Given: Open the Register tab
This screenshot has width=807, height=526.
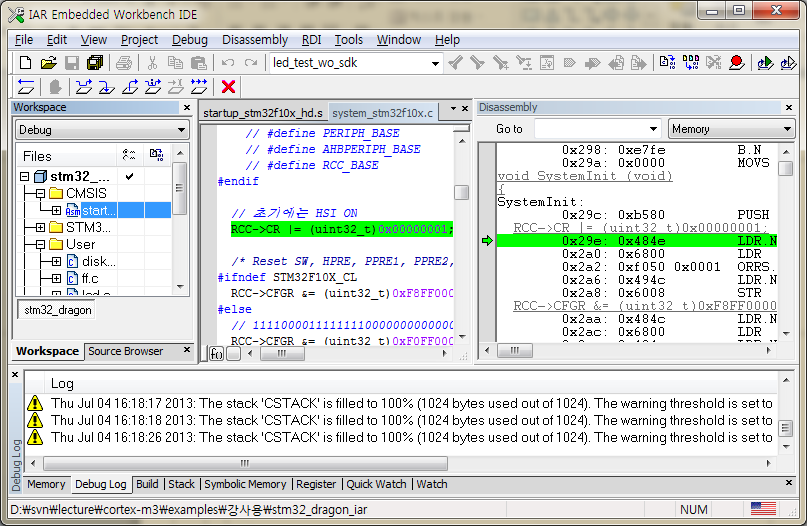Looking at the screenshot, I should pos(316,484).
